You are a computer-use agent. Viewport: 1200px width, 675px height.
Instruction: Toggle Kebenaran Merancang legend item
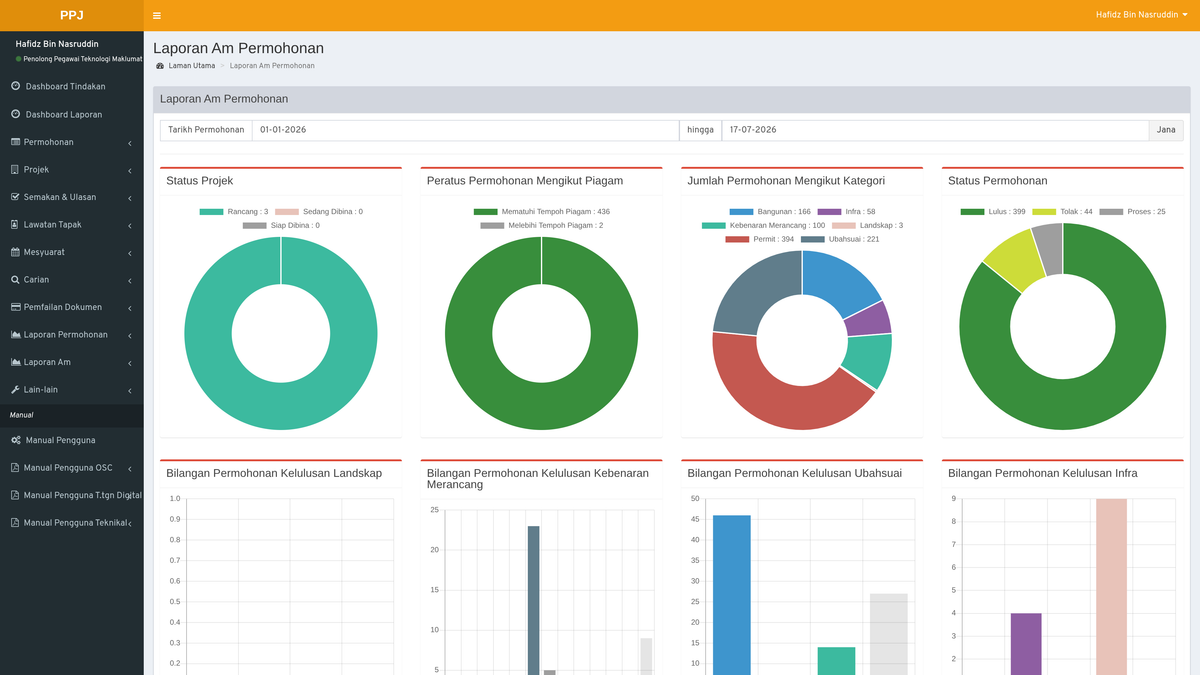764,226
